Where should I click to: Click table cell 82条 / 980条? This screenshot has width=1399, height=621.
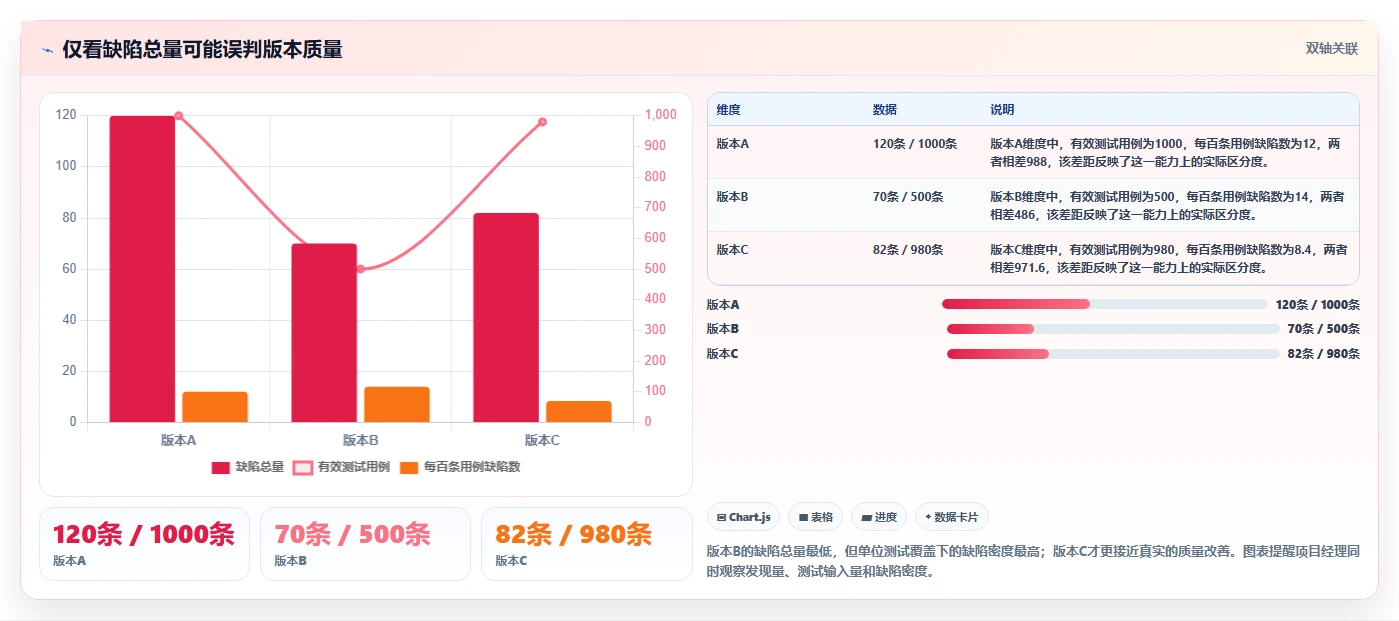pyautogui.click(x=908, y=250)
